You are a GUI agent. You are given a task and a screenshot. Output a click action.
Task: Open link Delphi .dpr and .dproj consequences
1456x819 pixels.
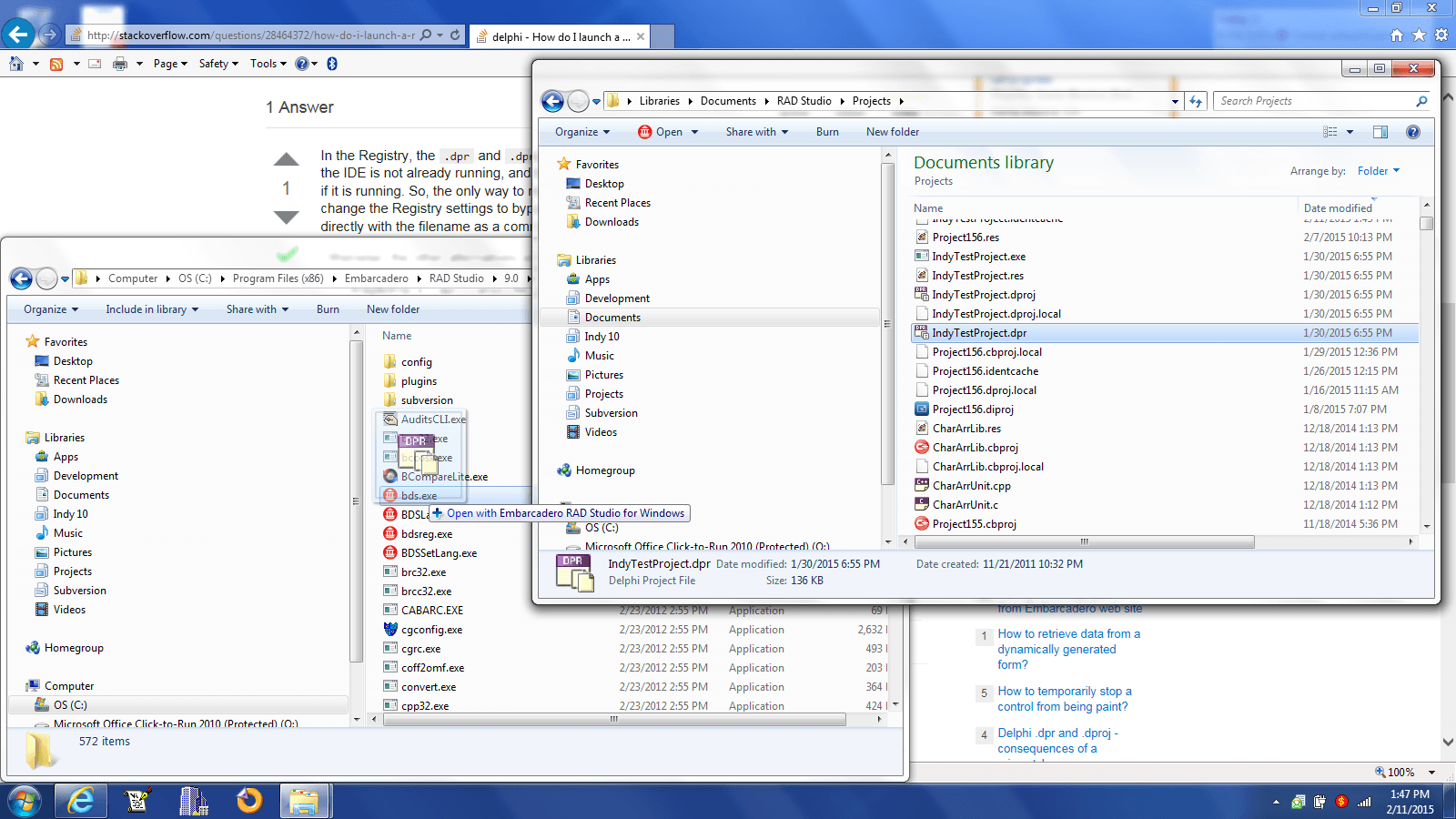[x=1057, y=741]
